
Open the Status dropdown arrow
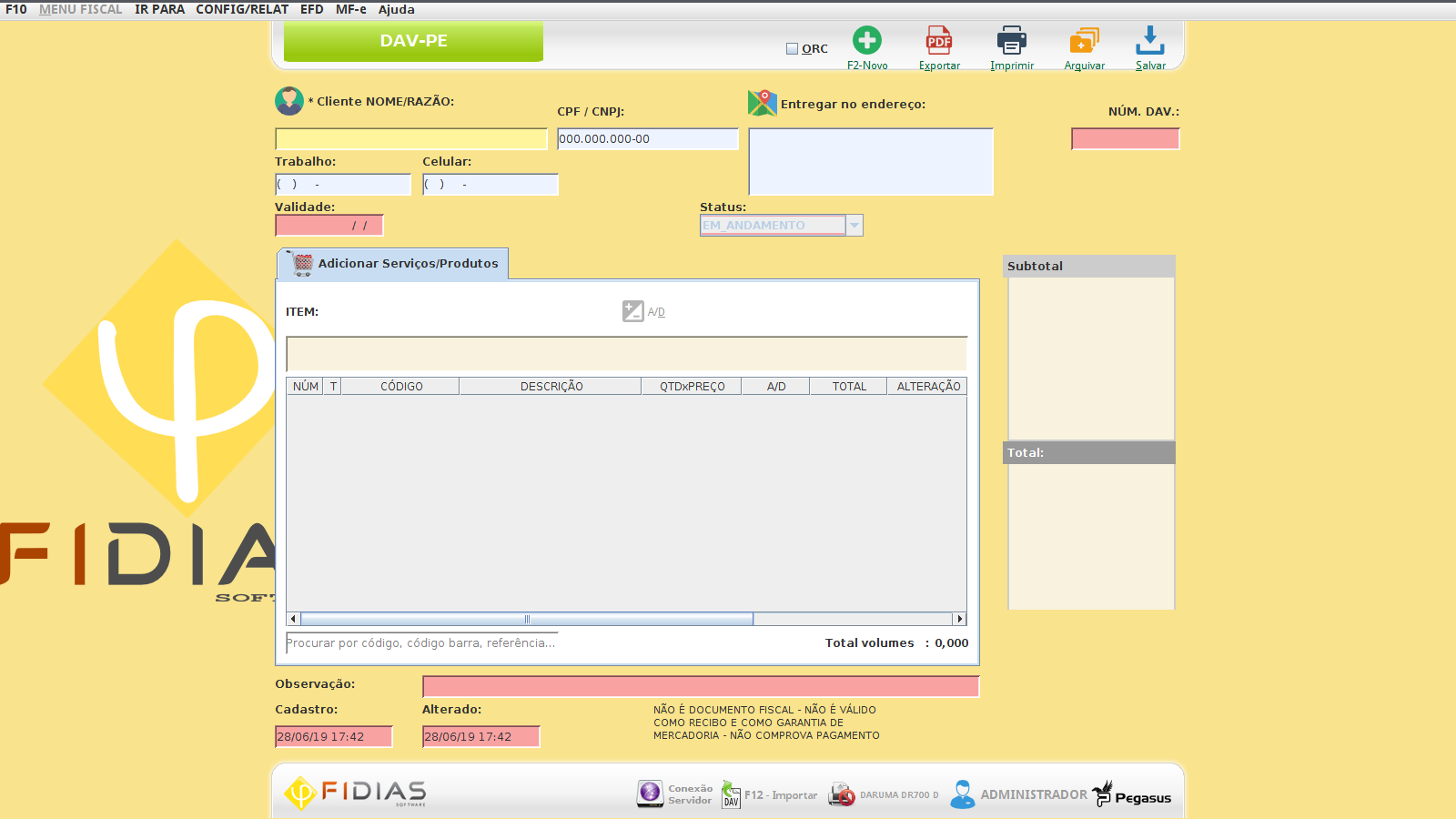coord(854,225)
